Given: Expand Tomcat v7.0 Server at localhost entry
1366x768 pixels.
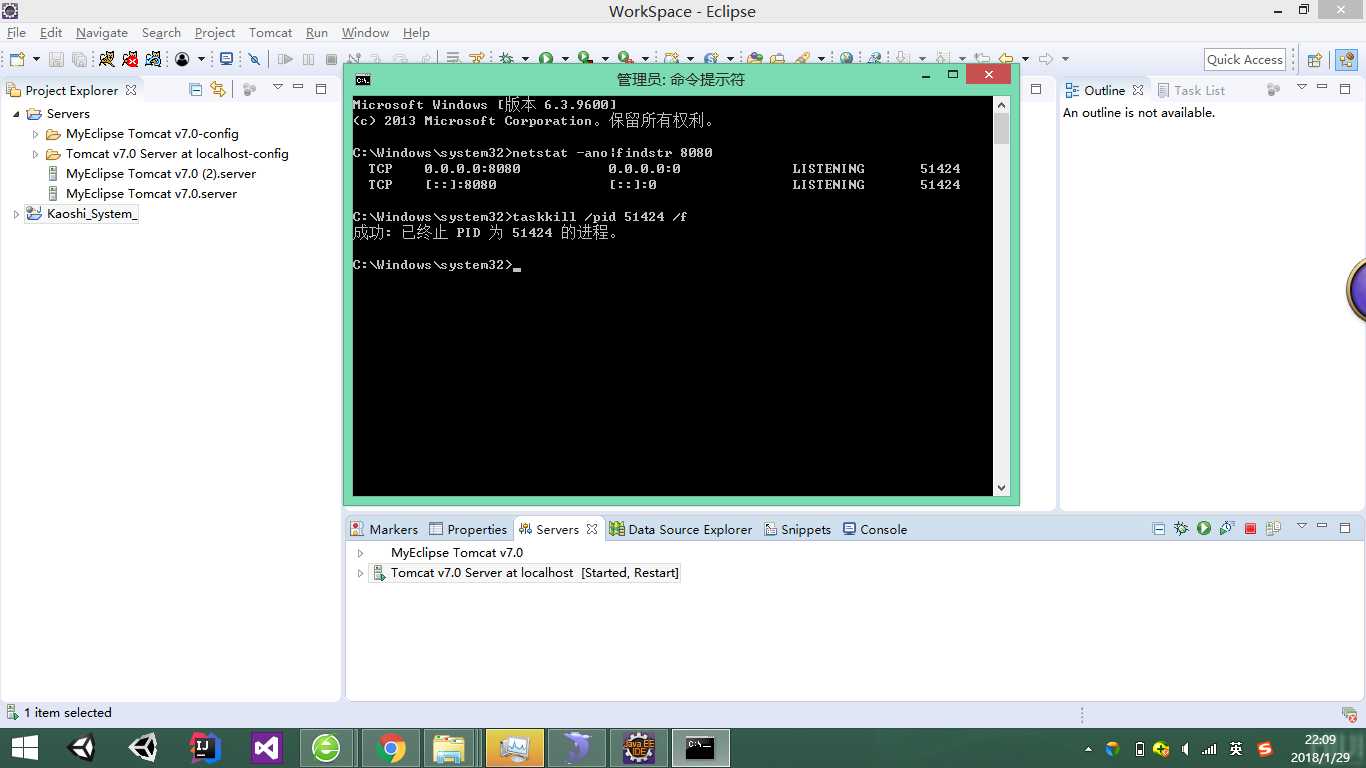Looking at the screenshot, I should (360, 573).
